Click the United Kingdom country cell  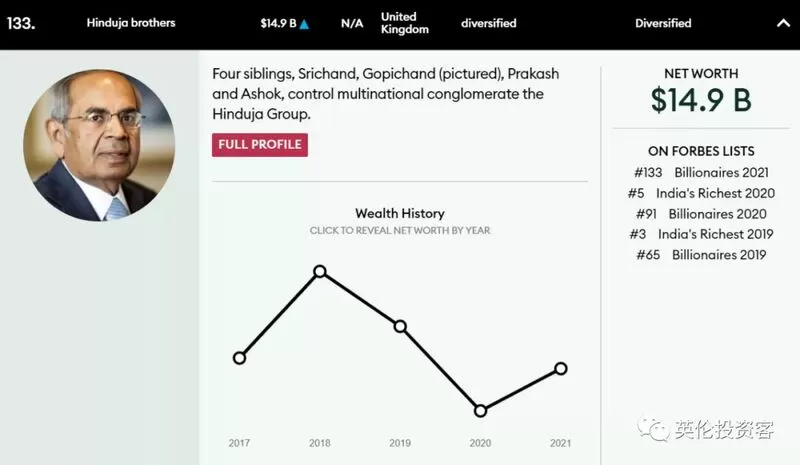[x=405, y=23]
